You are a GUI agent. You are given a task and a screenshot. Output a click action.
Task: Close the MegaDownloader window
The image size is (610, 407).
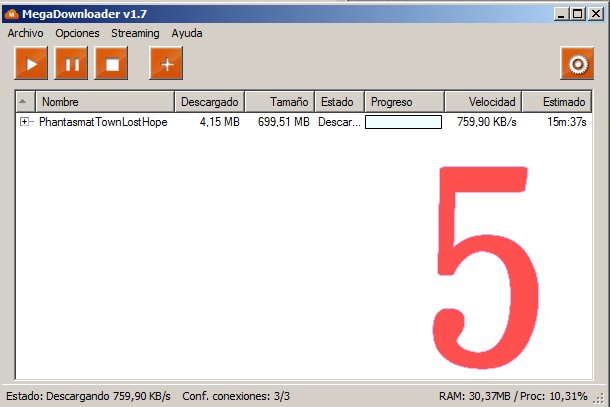pos(596,14)
